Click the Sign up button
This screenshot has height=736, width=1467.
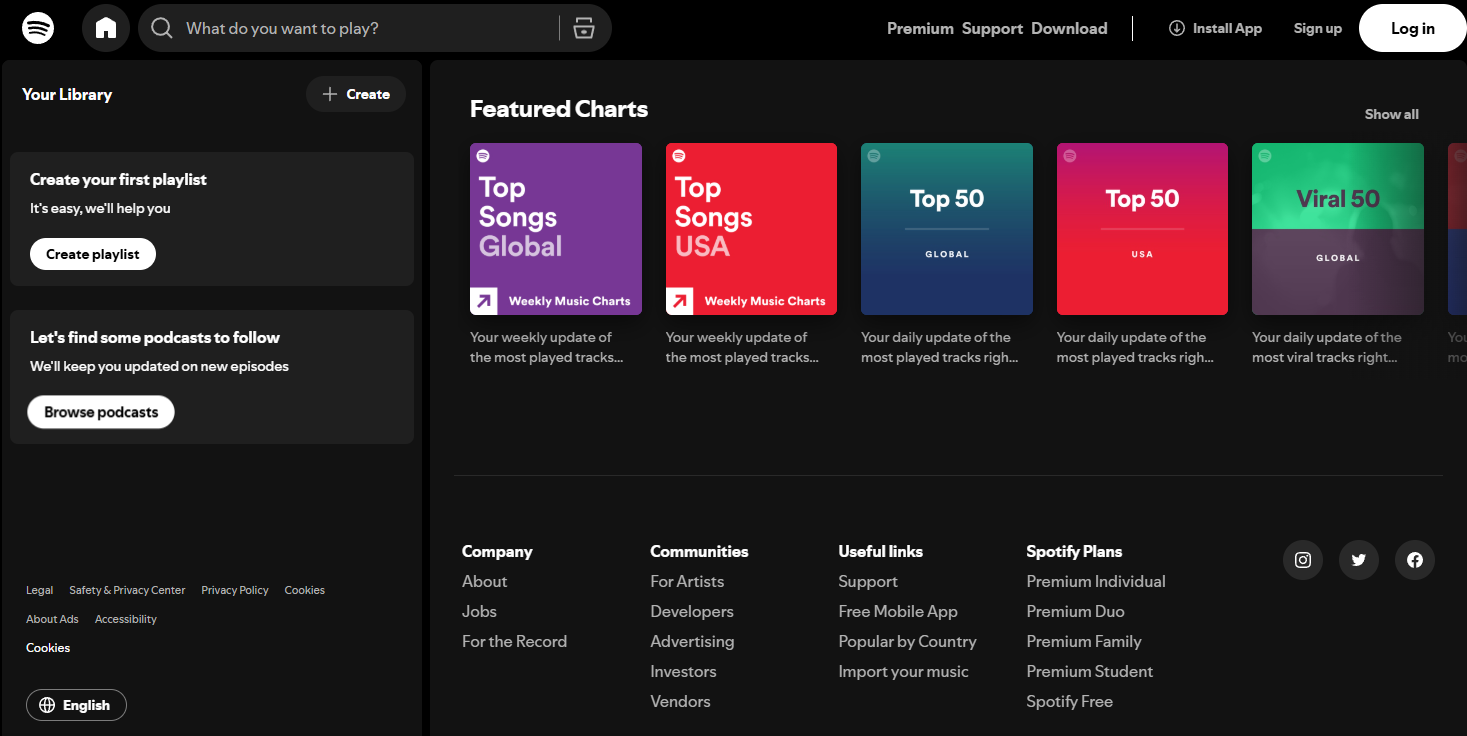point(1318,28)
